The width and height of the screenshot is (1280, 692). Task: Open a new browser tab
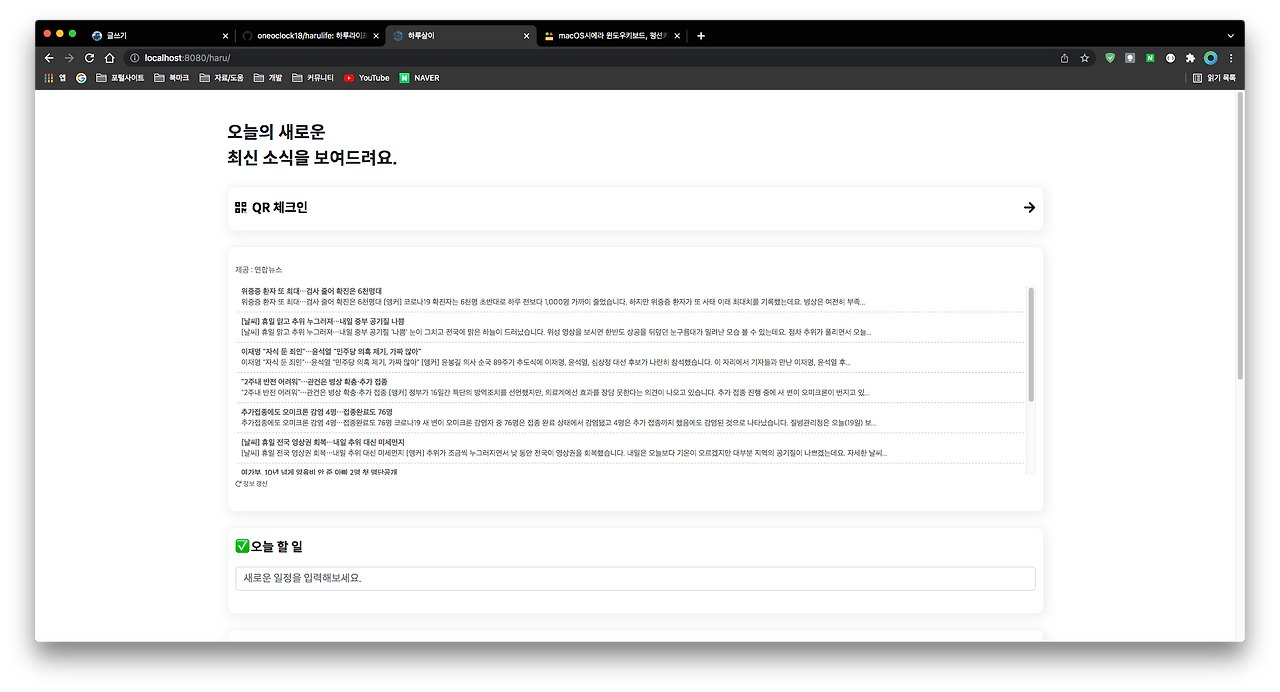pos(701,36)
